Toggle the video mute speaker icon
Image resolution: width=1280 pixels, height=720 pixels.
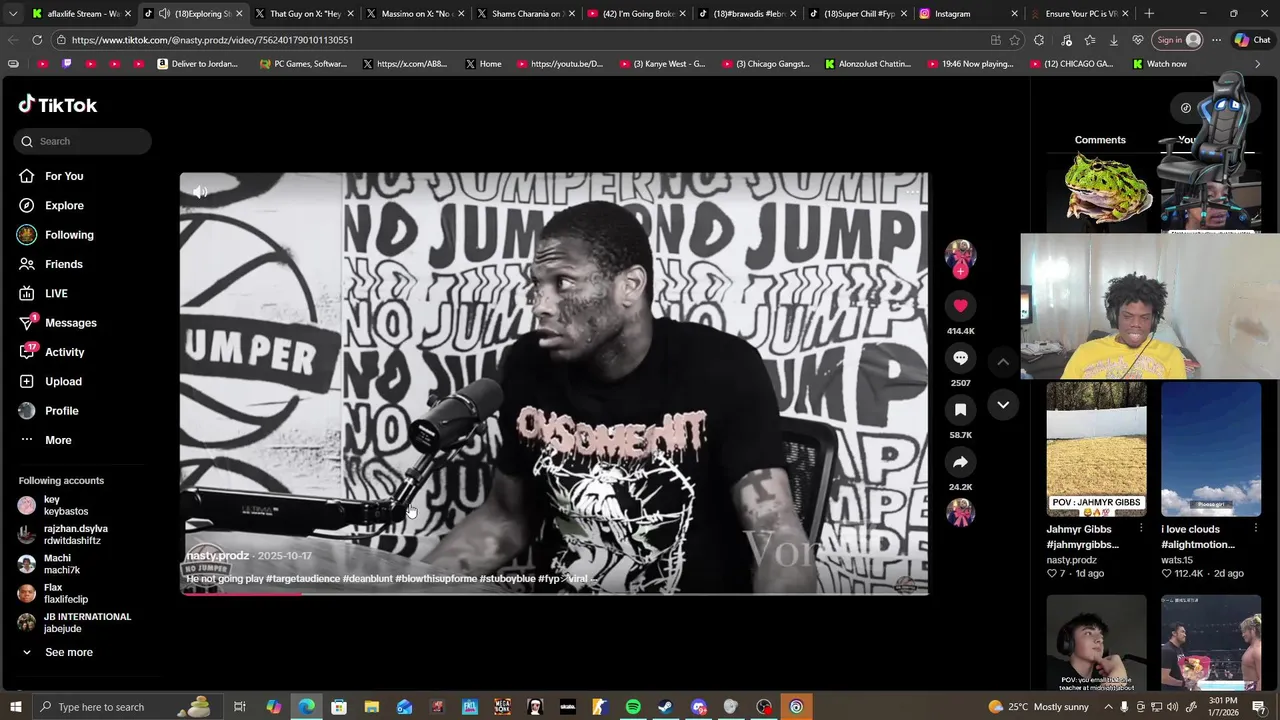(200, 192)
